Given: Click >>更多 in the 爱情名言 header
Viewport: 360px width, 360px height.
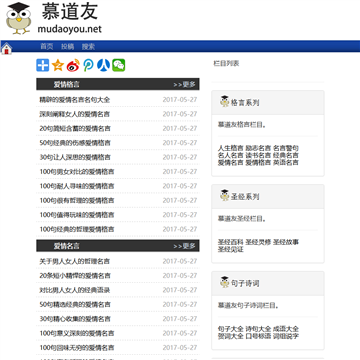Looking at the screenshot, I should (184, 246).
